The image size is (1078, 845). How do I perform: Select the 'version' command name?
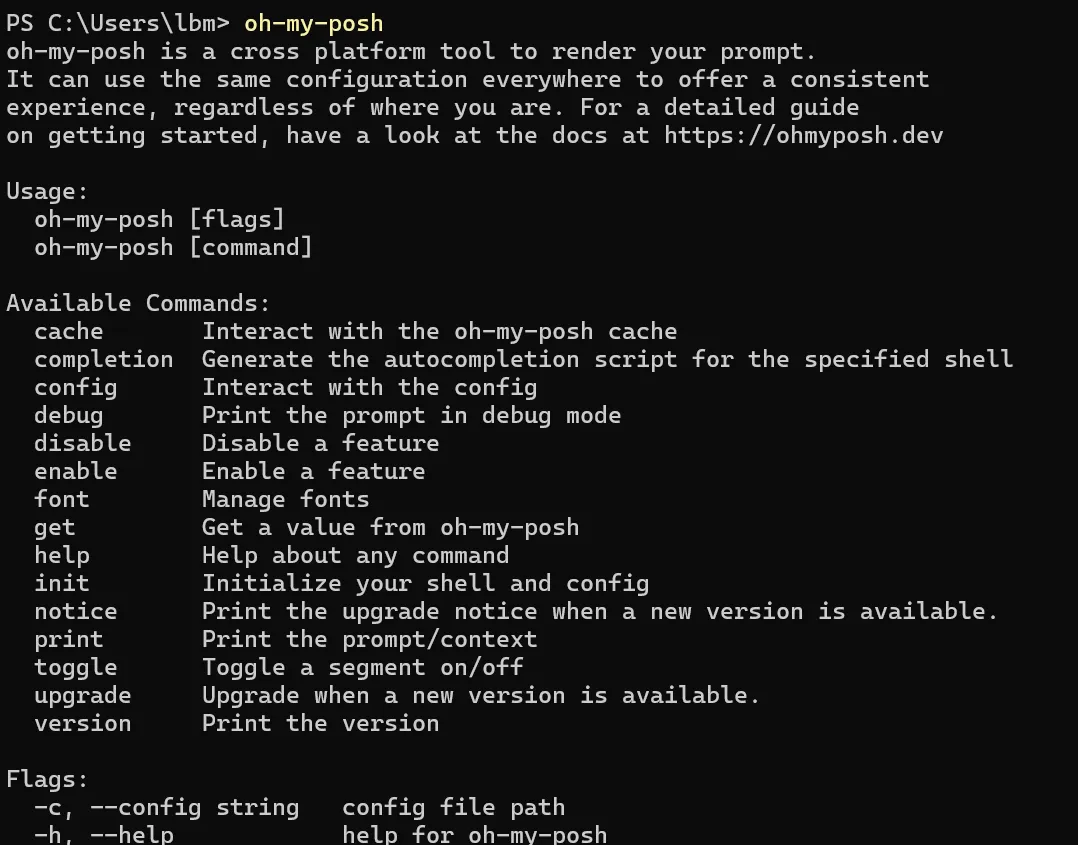point(83,723)
